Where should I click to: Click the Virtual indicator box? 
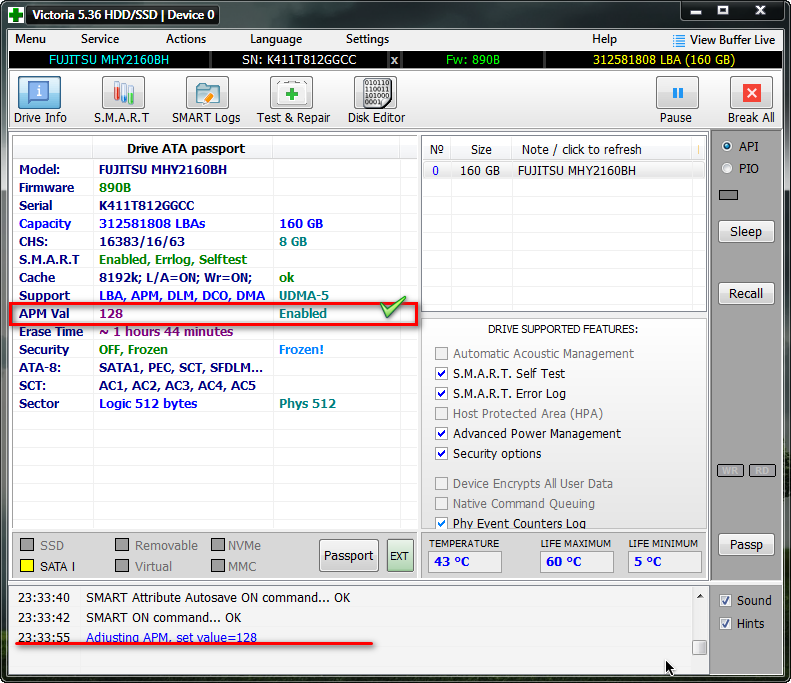pos(122,565)
